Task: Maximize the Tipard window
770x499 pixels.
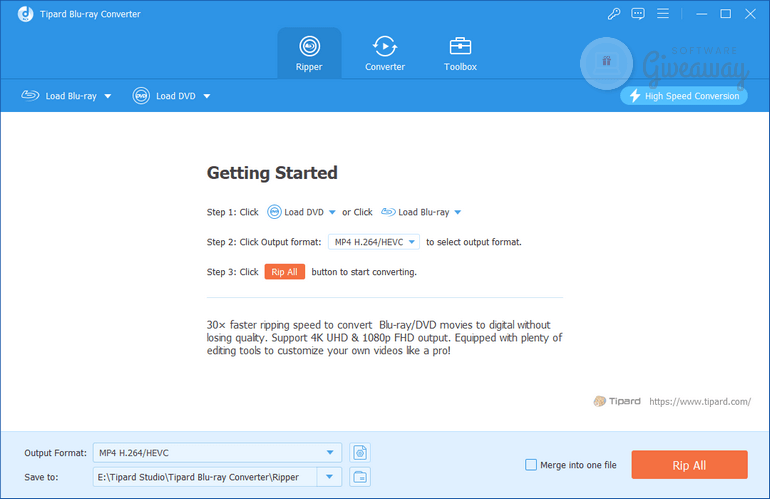Action: coord(725,14)
